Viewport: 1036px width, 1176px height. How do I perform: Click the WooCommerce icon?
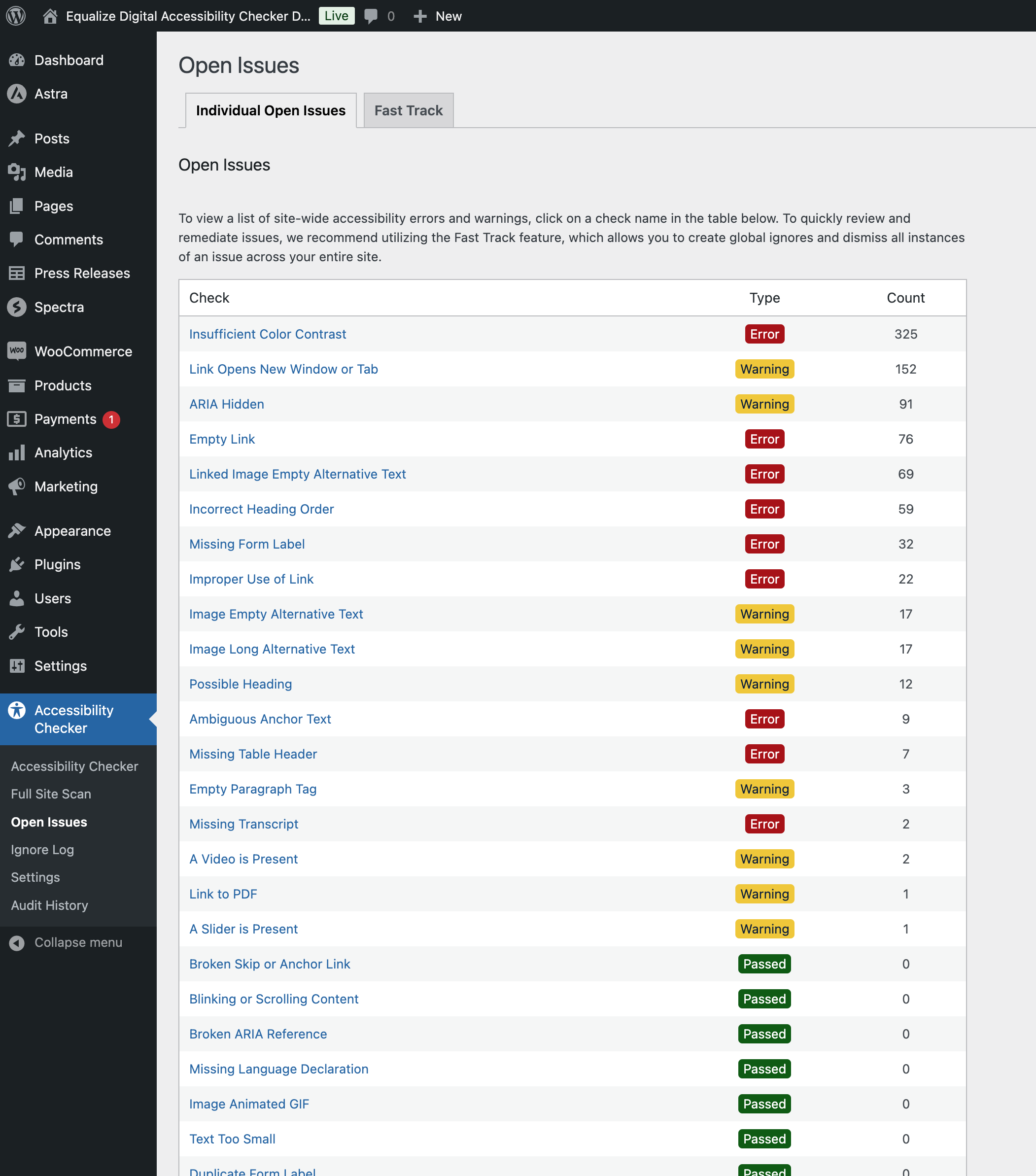(17, 351)
